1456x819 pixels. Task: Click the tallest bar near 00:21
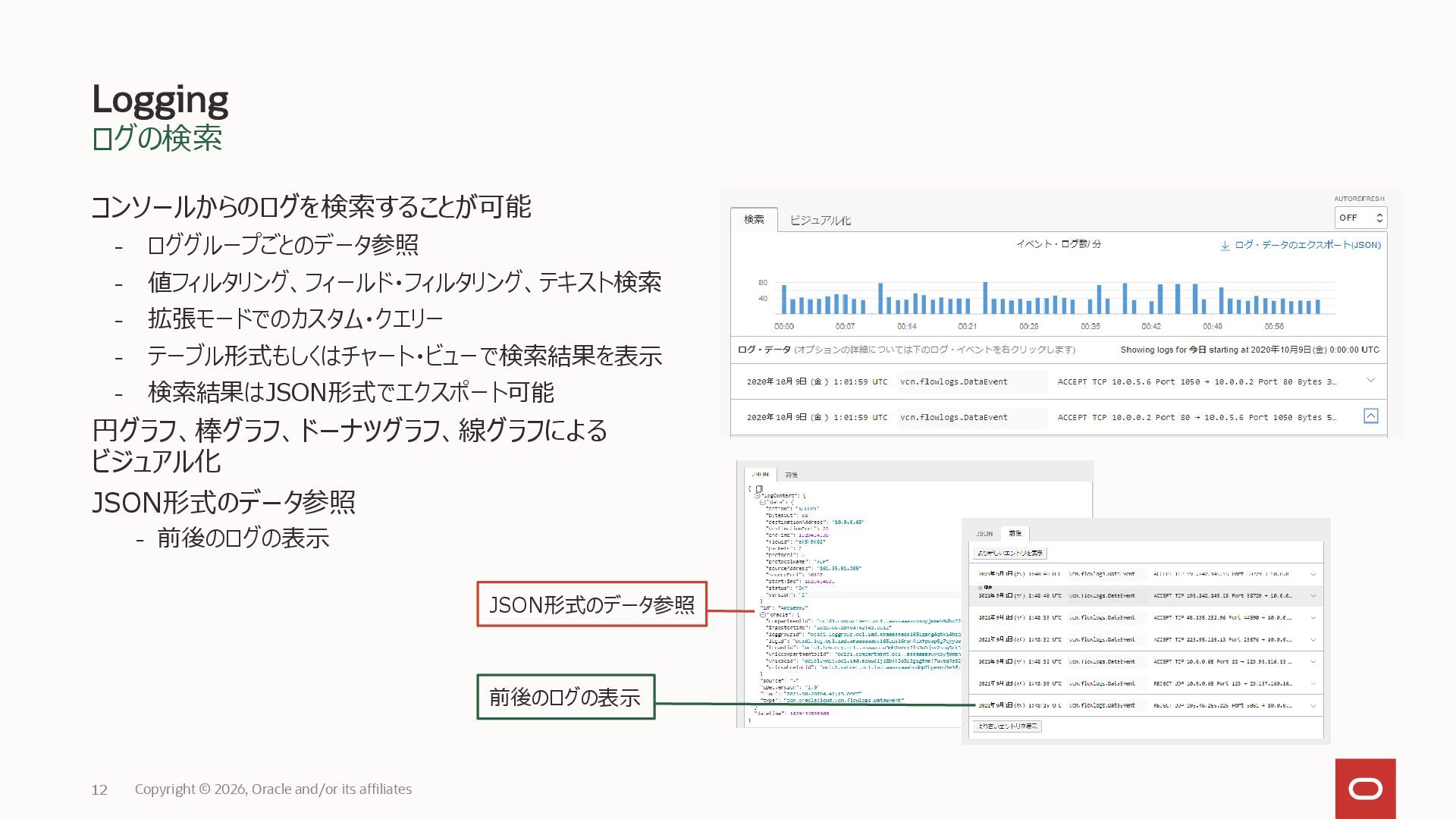985,298
